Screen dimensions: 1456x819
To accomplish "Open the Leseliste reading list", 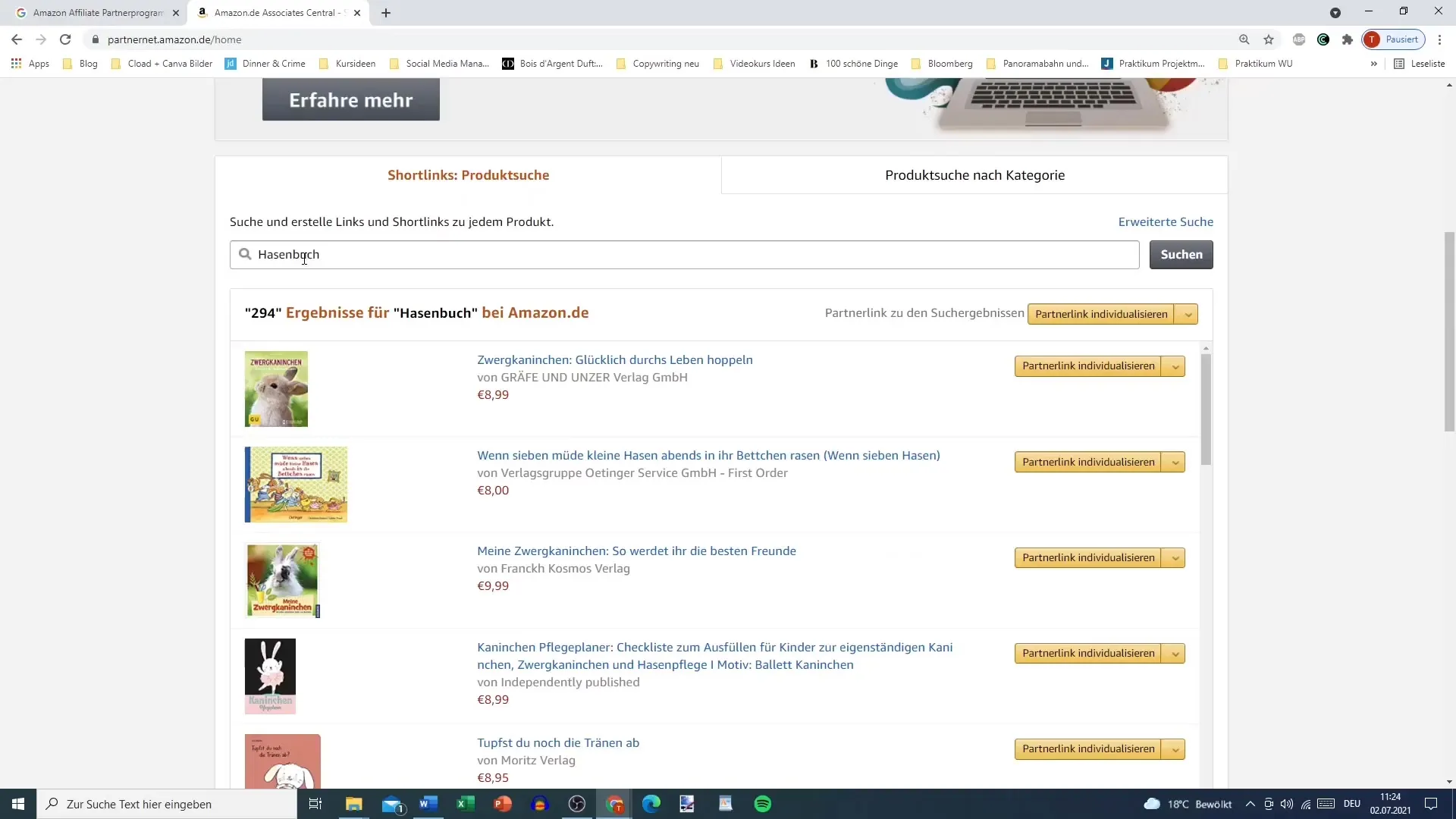I will [1420, 64].
